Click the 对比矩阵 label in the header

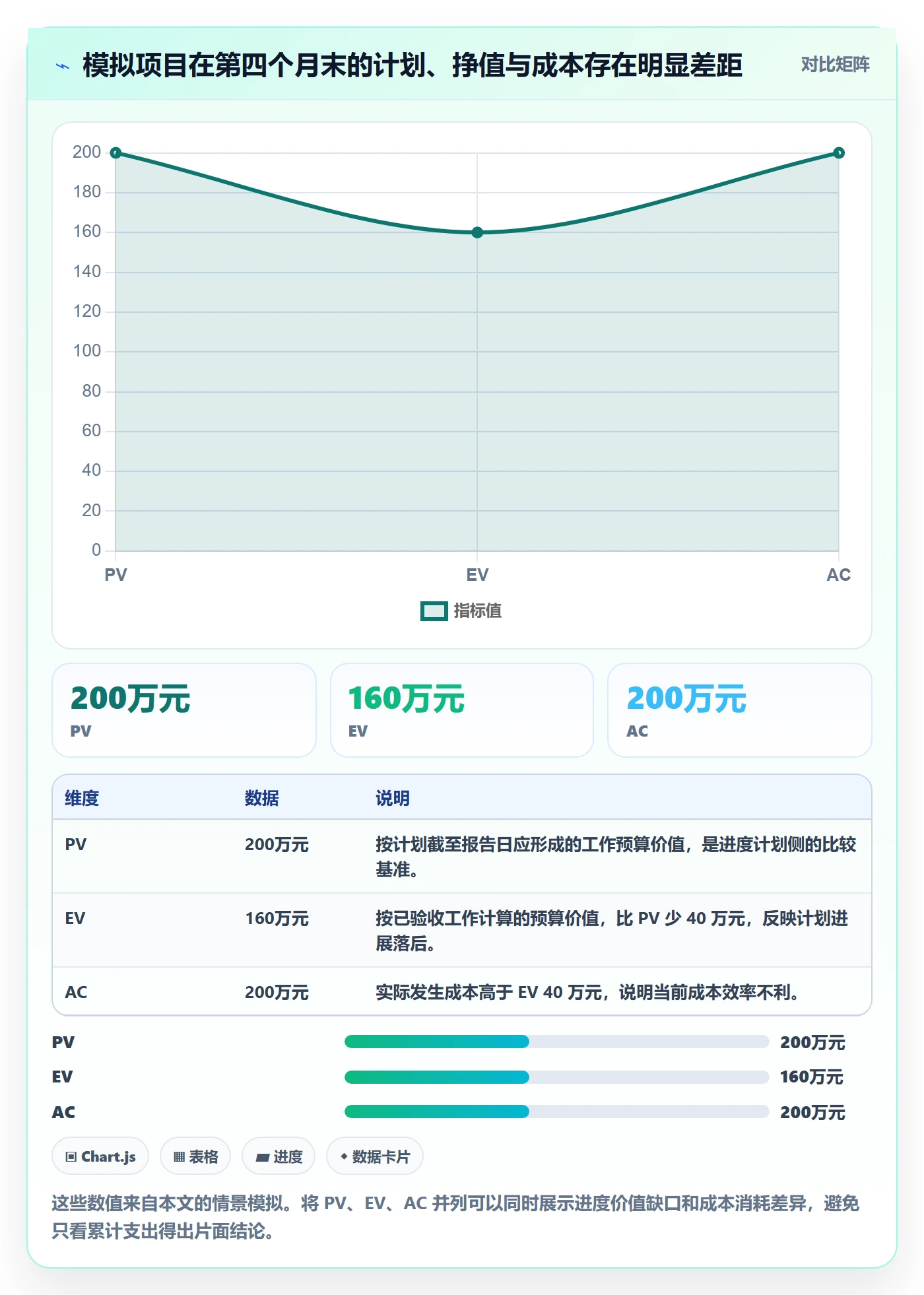click(836, 65)
